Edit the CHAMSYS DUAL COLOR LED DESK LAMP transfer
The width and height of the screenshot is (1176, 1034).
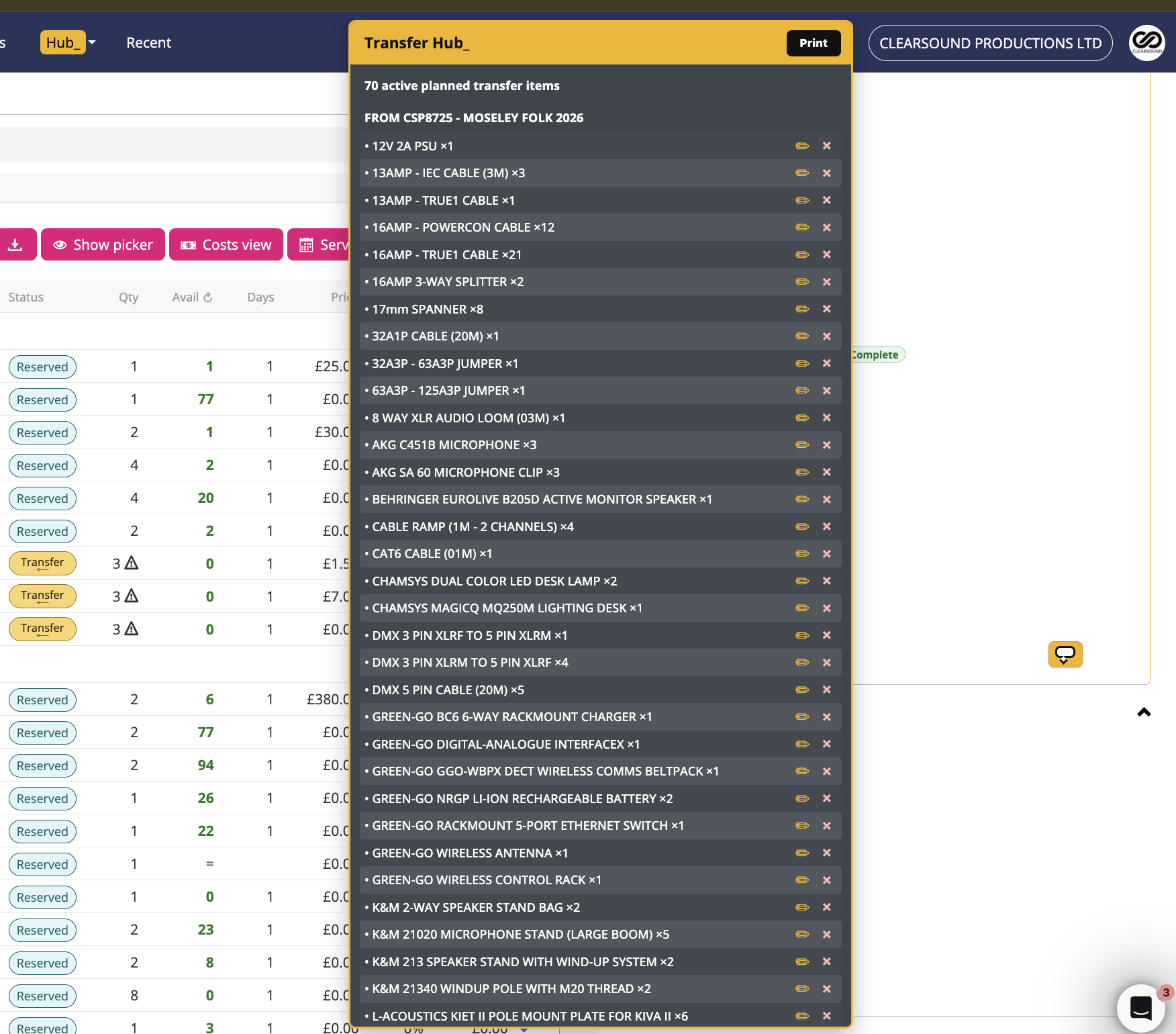[802, 581]
